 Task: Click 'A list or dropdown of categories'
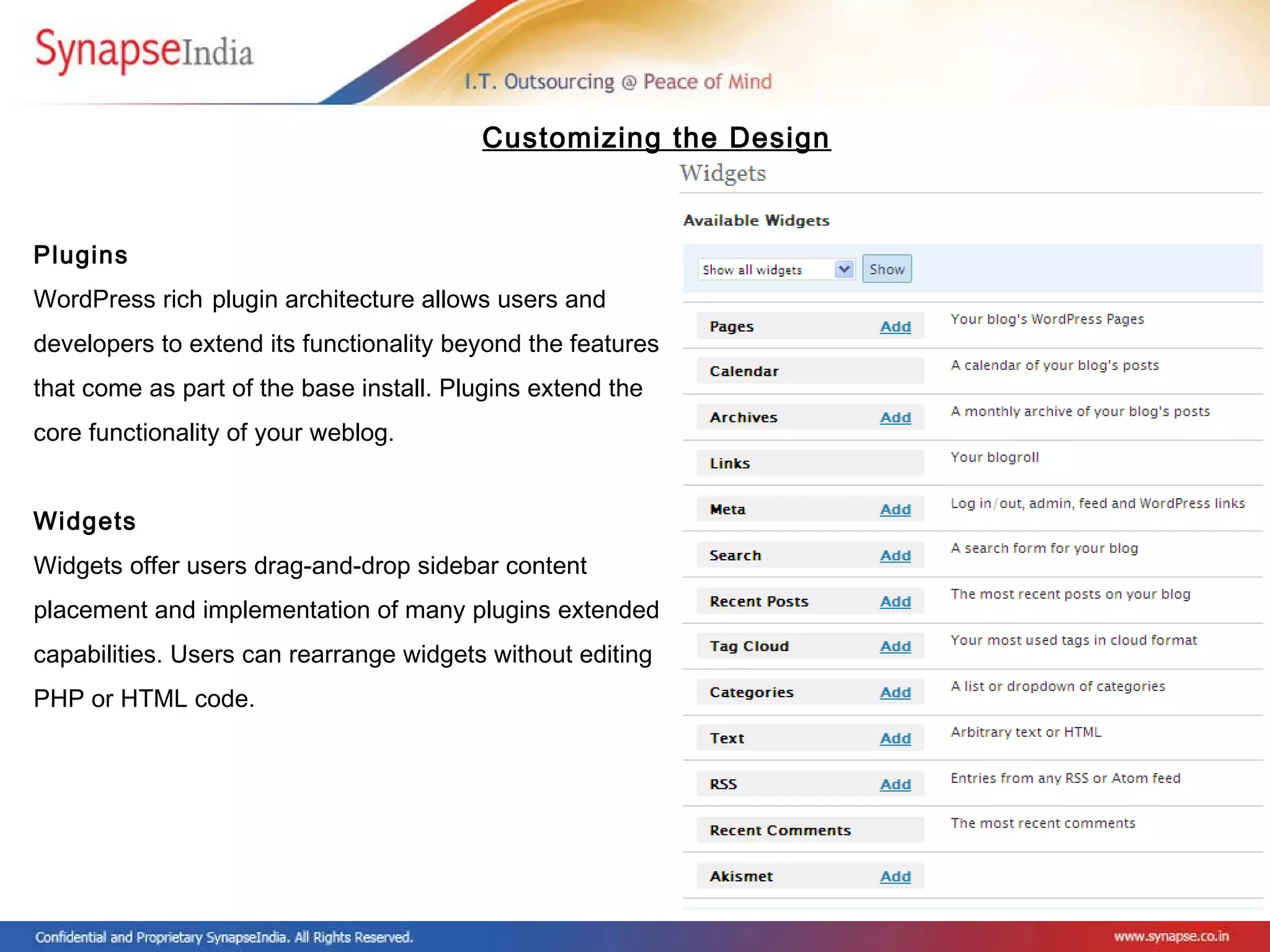click(1057, 687)
